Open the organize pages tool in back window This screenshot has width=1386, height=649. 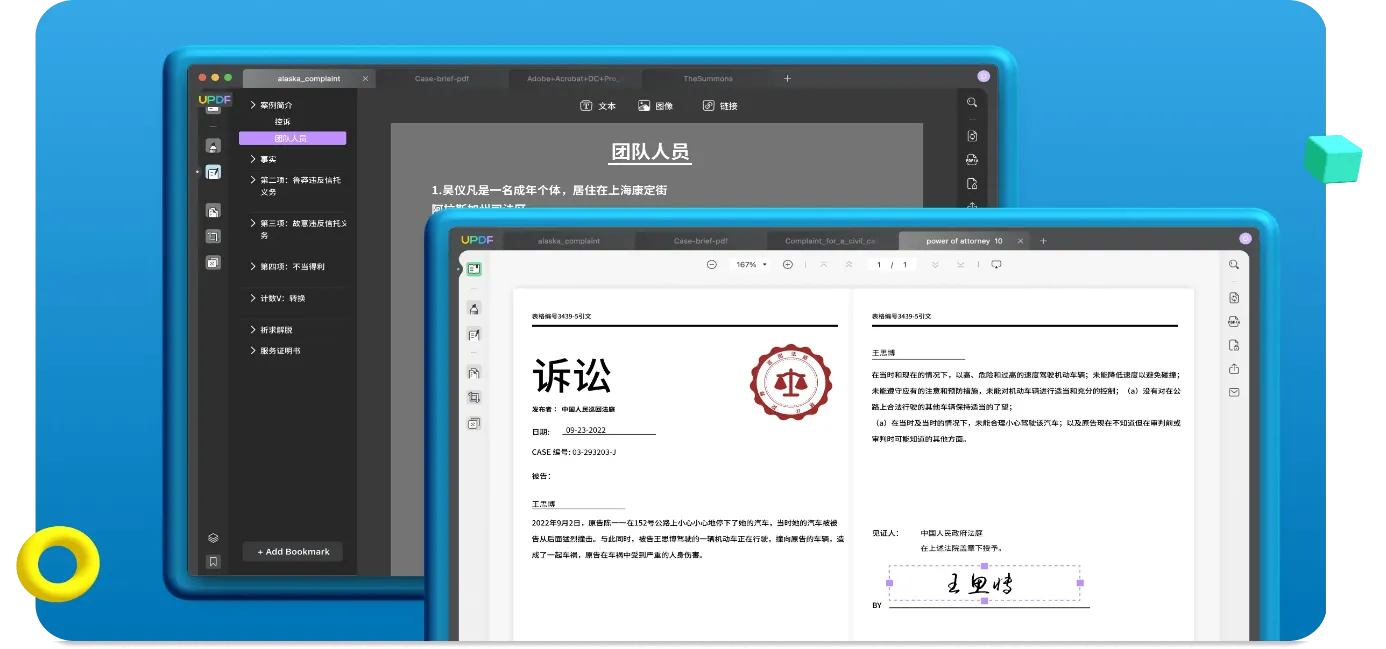tap(213, 211)
